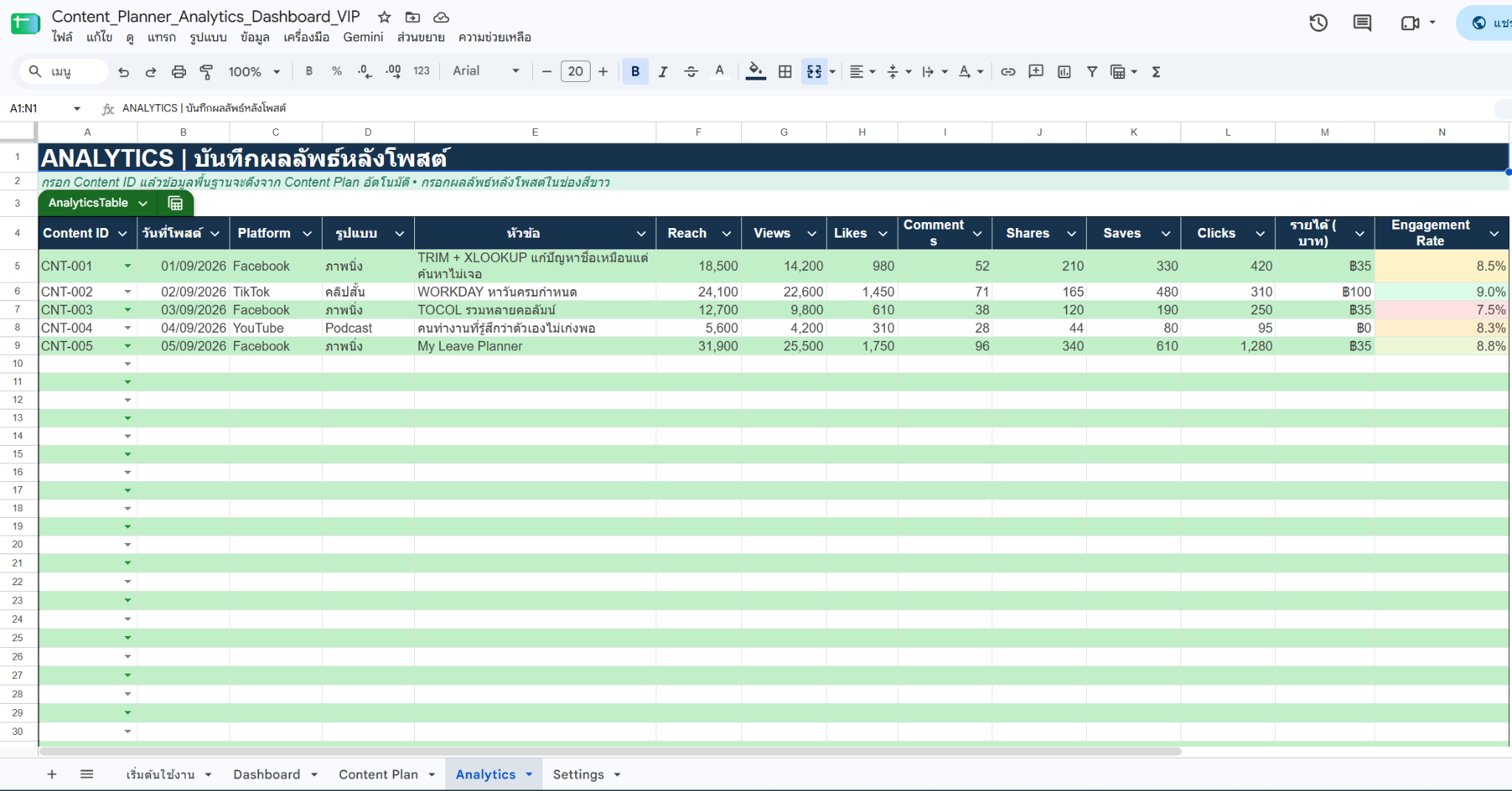The height and width of the screenshot is (791, 1512).
Task: Open the Gemini menu
Action: coord(363,37)
